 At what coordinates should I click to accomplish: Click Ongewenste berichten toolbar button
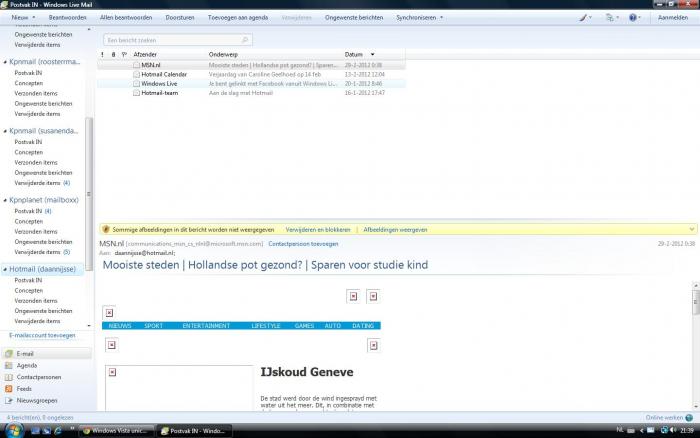tap(354, 18)
